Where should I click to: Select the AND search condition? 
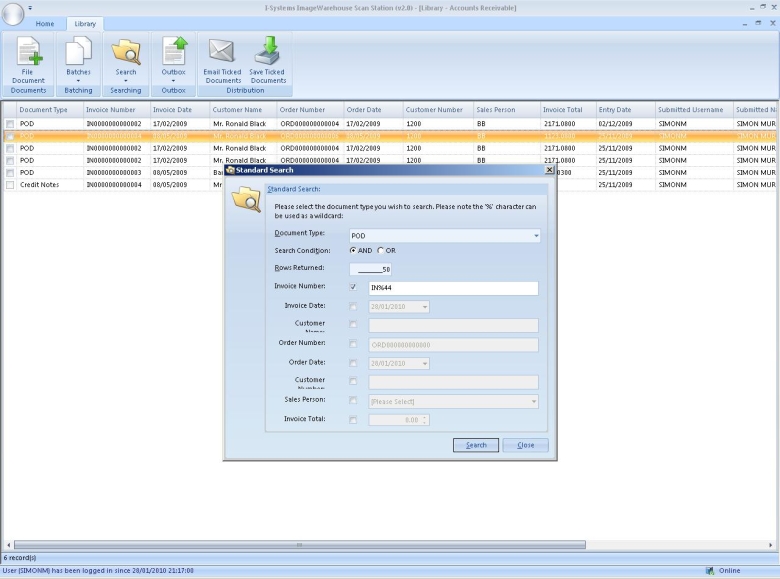[353, 251]
